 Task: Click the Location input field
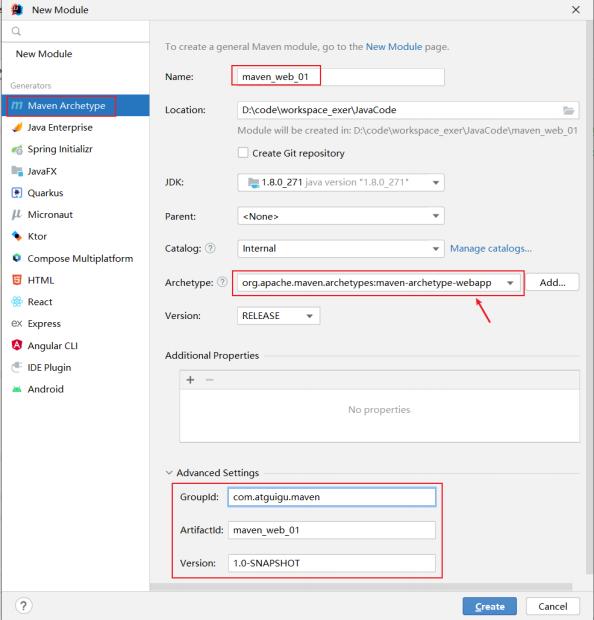(408, 110)
